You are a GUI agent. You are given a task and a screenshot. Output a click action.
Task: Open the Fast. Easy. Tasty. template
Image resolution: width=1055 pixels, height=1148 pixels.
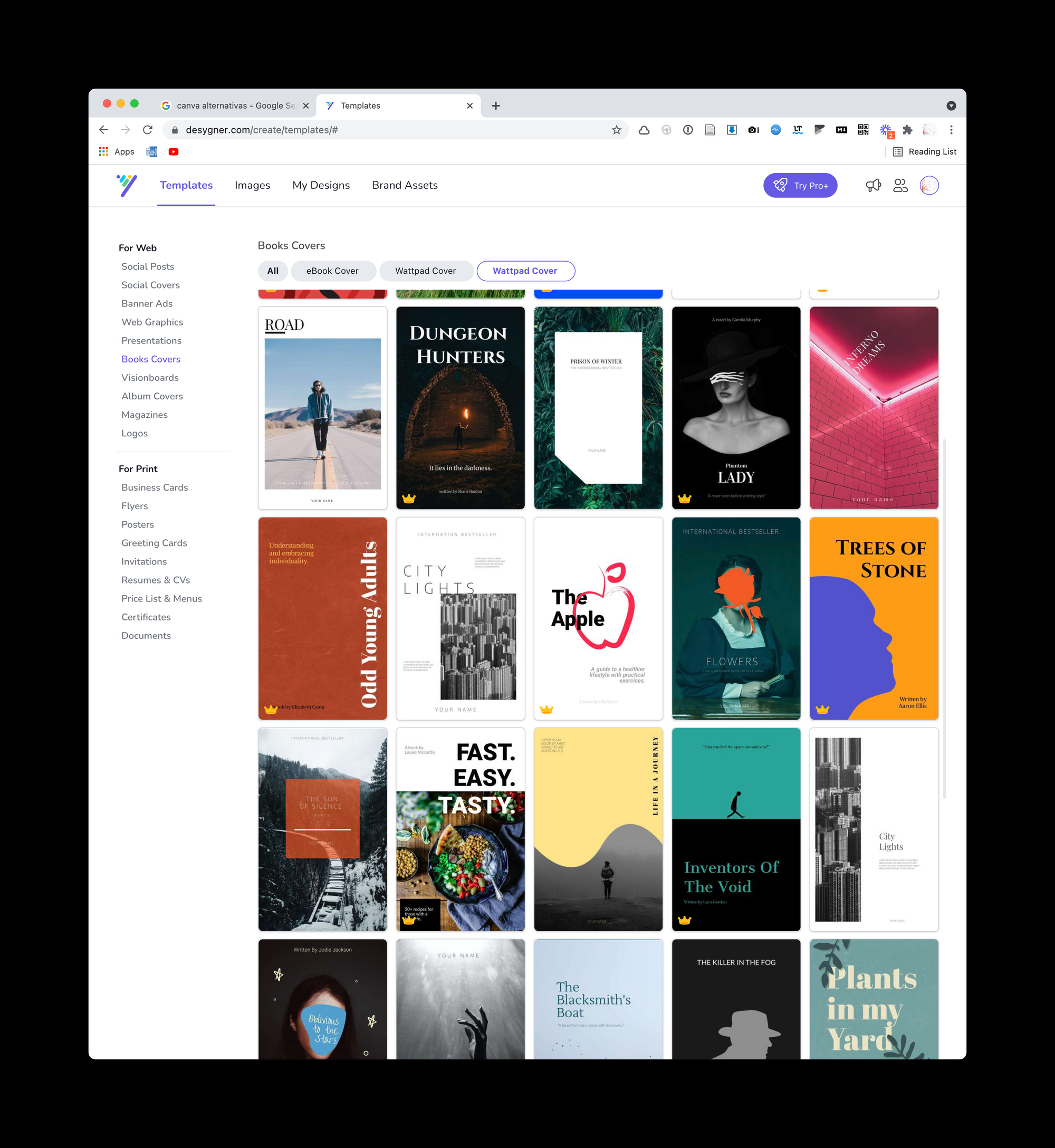[x=460, y=829]
